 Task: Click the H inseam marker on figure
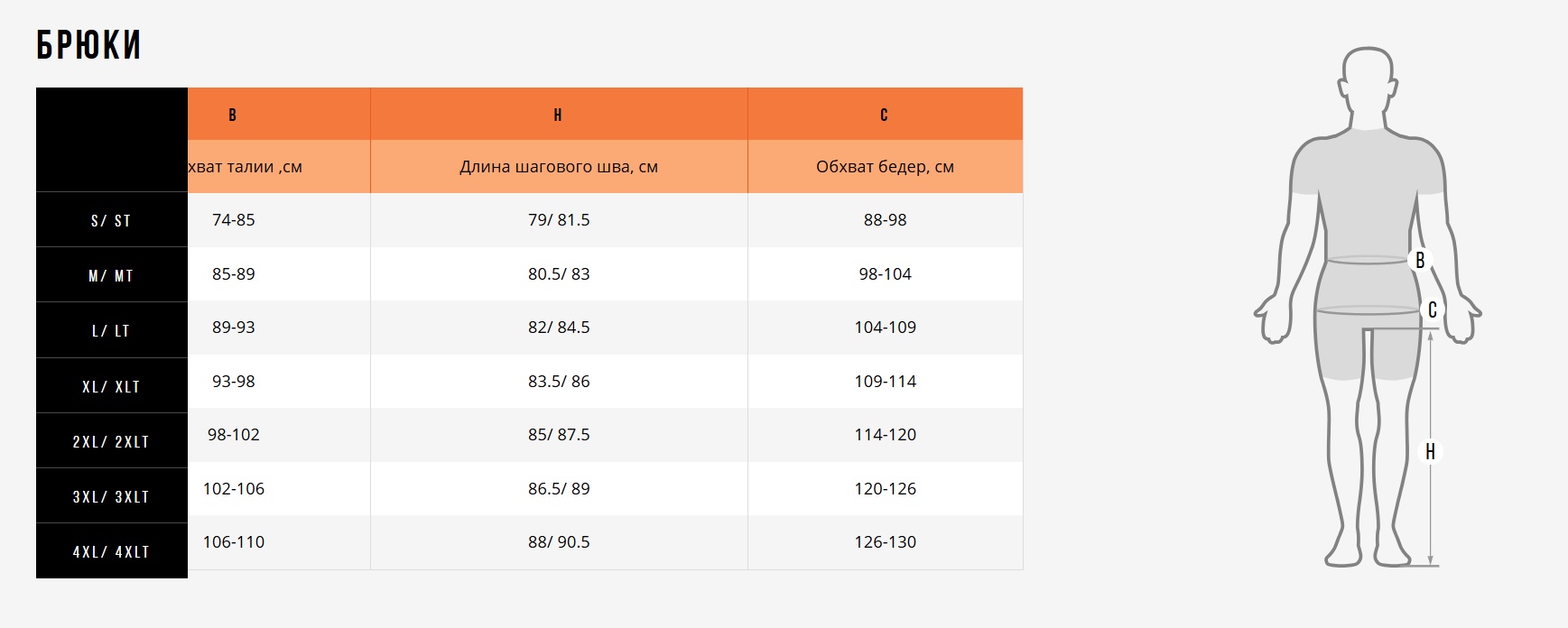(1430, 451)
